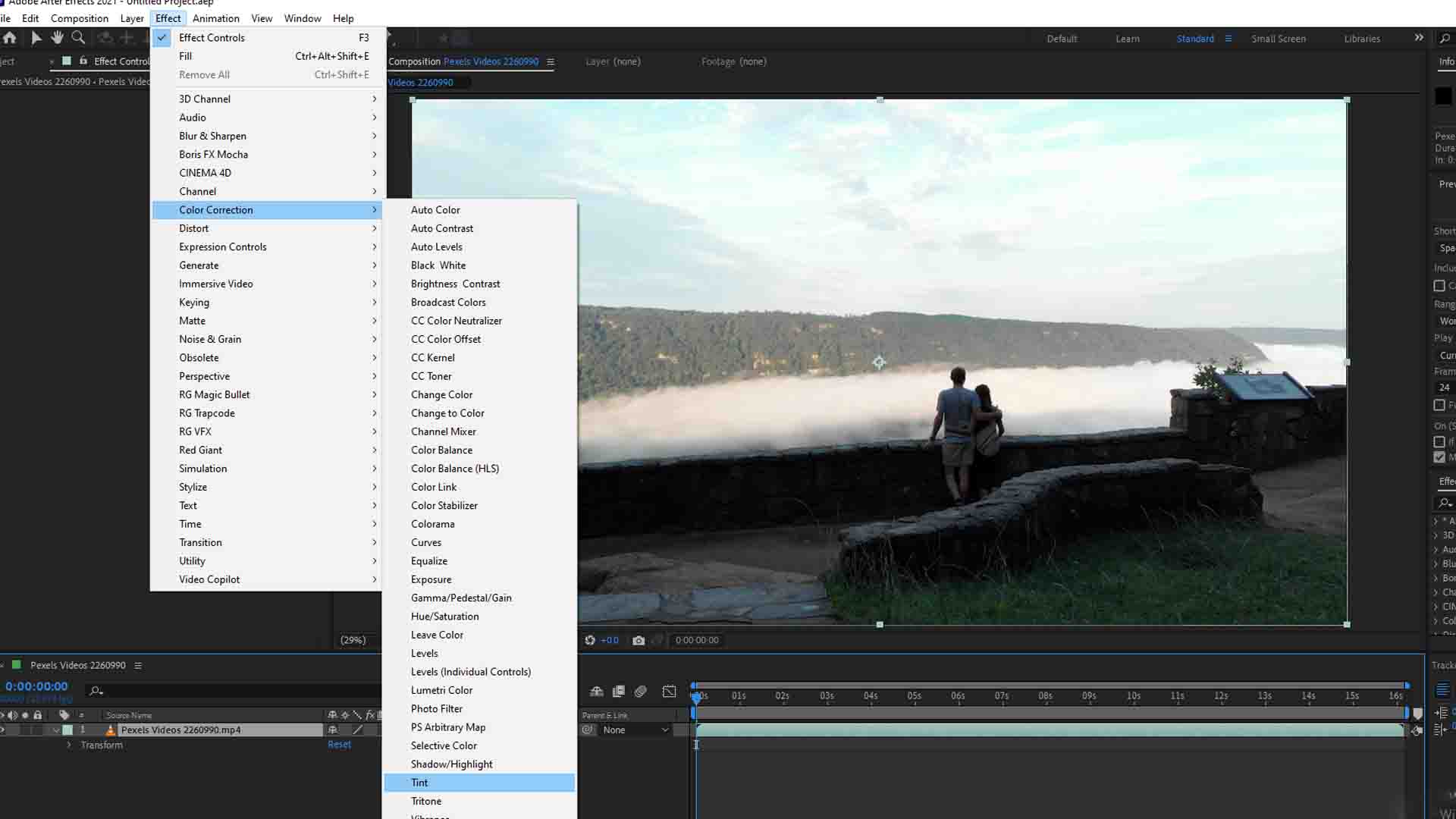Open Animation menu
Screen dimensions: 1456x819
(x=216, y=18)
